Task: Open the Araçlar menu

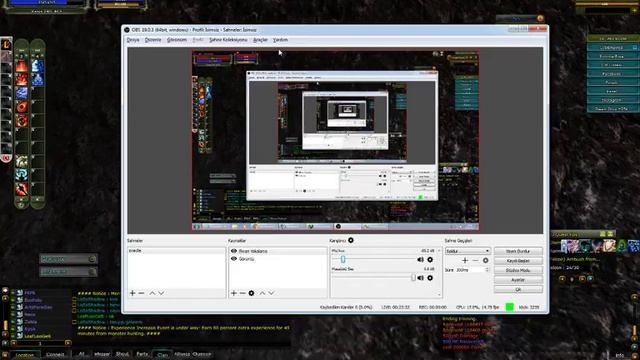Action: coord(260,40)
